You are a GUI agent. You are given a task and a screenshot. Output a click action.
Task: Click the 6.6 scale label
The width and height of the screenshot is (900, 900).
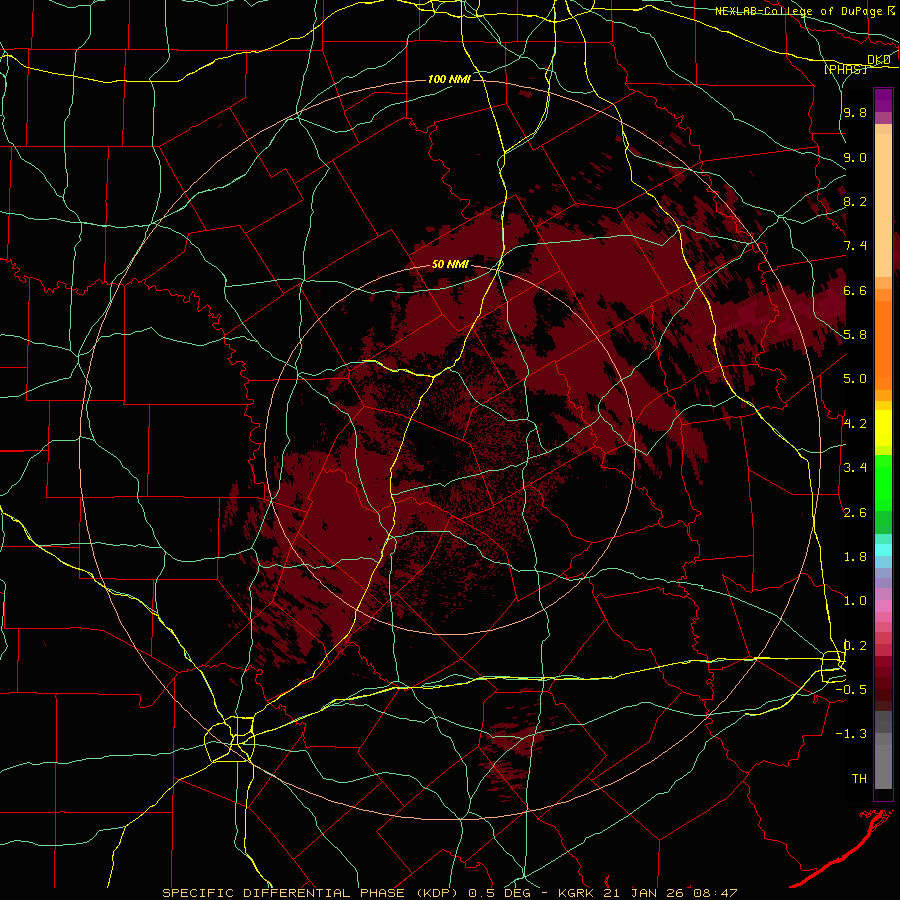[855, 290]
